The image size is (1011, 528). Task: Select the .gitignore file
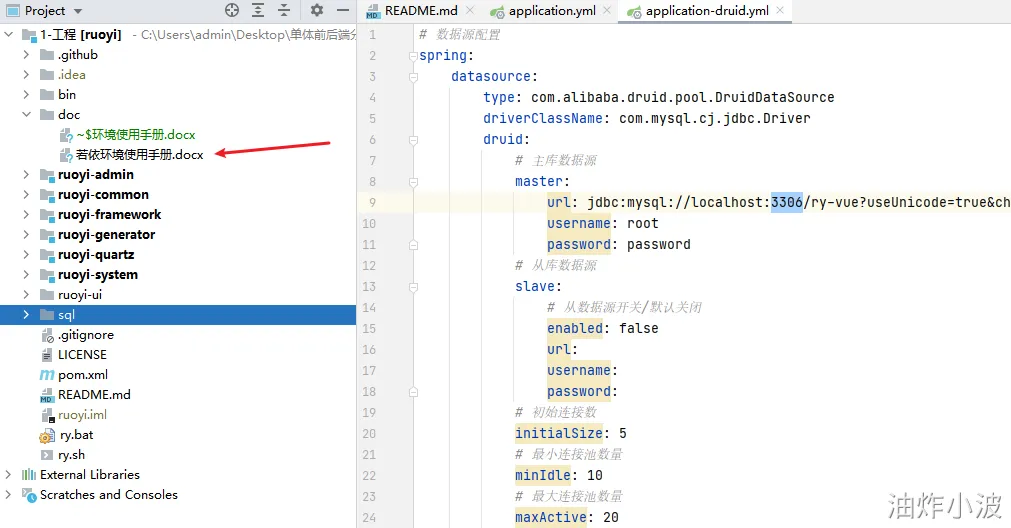coord(86,335)
